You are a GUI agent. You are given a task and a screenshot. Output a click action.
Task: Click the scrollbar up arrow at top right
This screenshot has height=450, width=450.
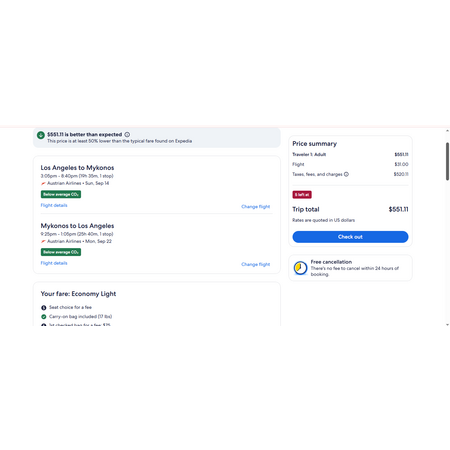(447, 131)
